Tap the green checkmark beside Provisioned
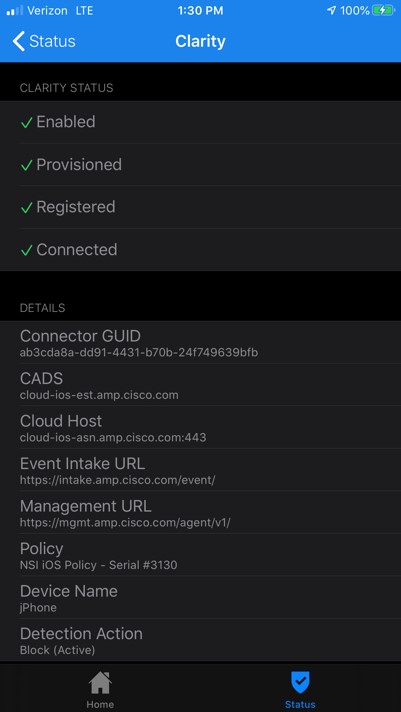Image resolution: width=401 pixels, height=712 pixels. point(27,165)
